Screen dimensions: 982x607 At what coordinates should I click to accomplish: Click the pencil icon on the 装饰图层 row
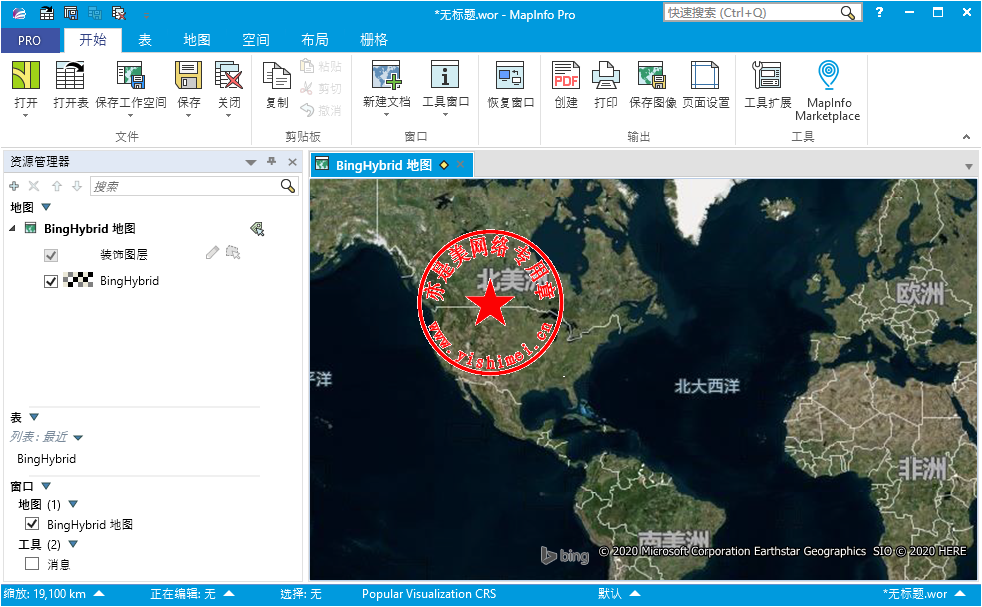pyautogui.click(x=212, y=252)
